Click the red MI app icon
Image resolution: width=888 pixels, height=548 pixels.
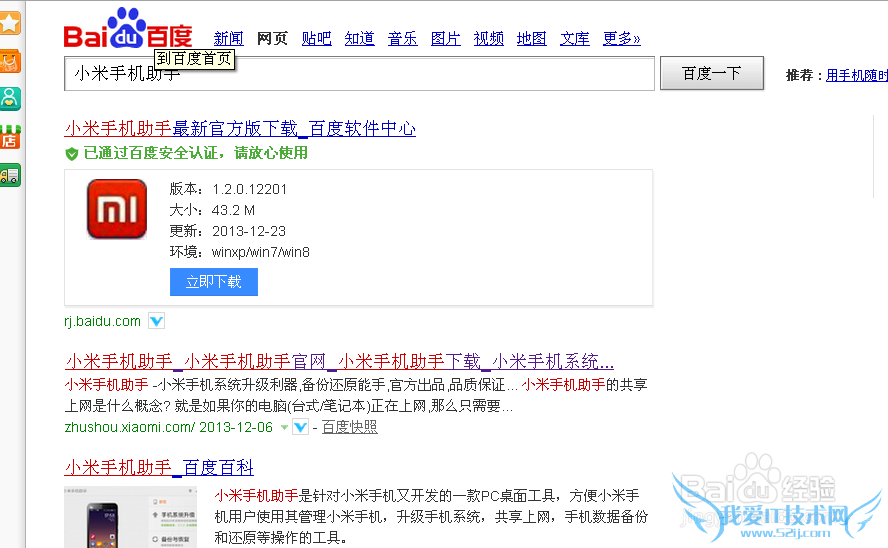click(117, 209)
